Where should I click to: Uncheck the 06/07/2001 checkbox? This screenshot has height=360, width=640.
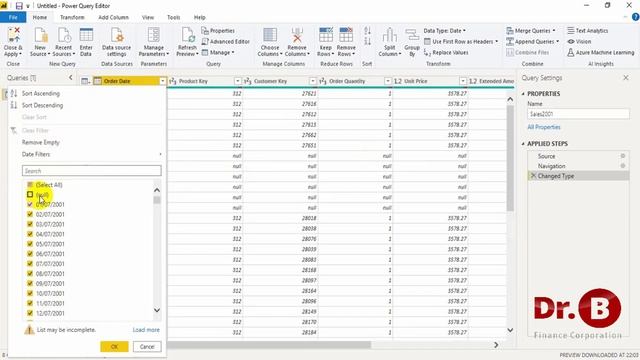click(30, 254)
